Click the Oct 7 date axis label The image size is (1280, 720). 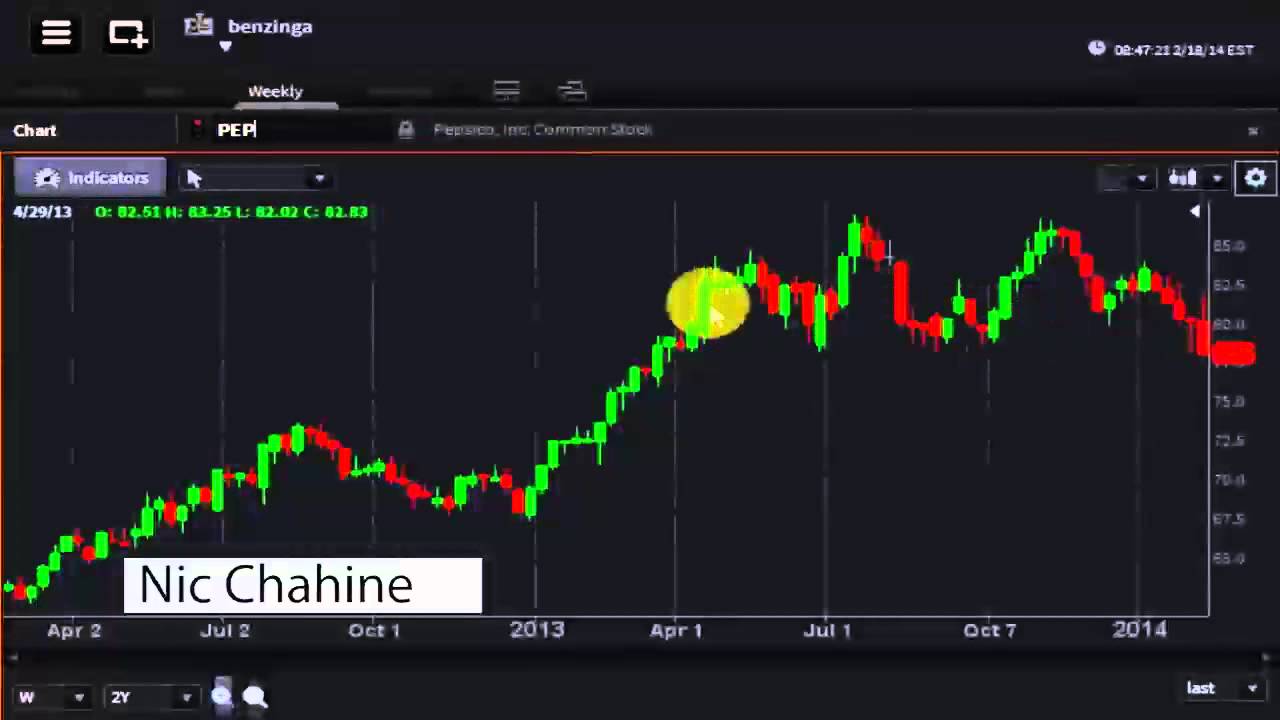coord(989,630)
